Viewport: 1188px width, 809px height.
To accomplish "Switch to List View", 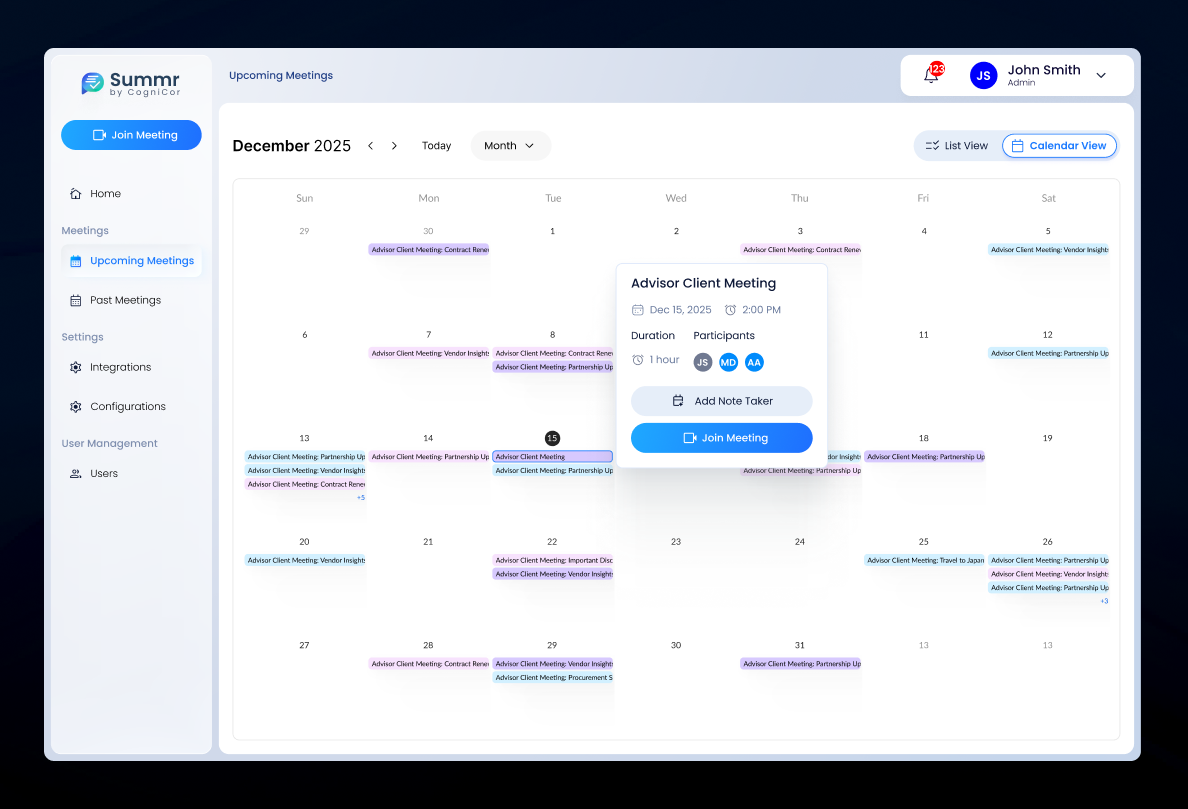I will pos(957,146).
